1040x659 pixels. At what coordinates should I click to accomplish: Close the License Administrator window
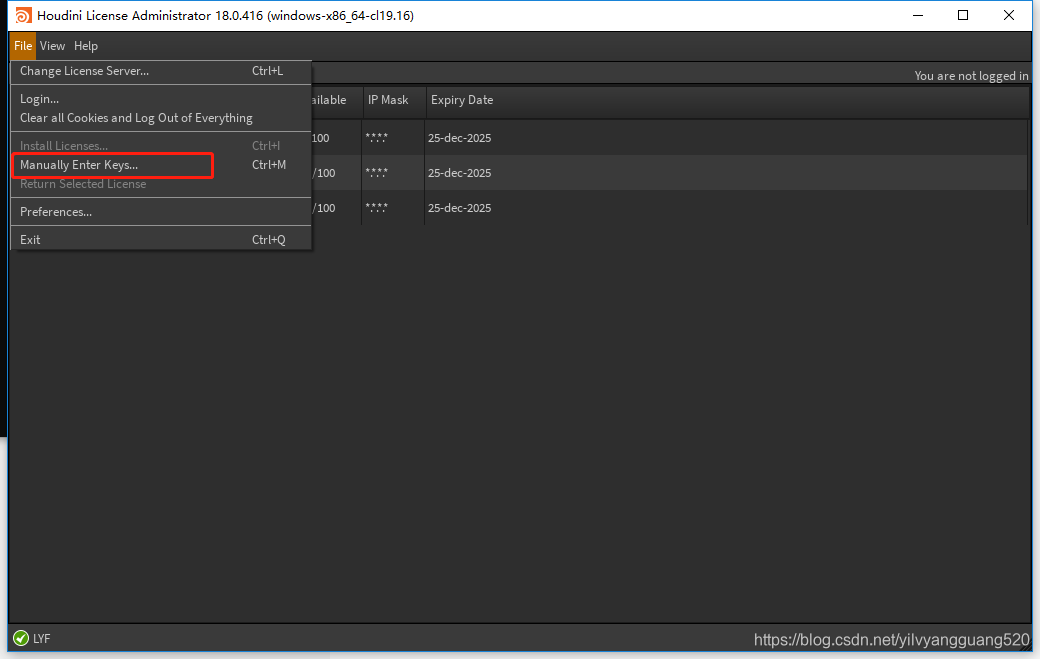tap(1009, 15)
